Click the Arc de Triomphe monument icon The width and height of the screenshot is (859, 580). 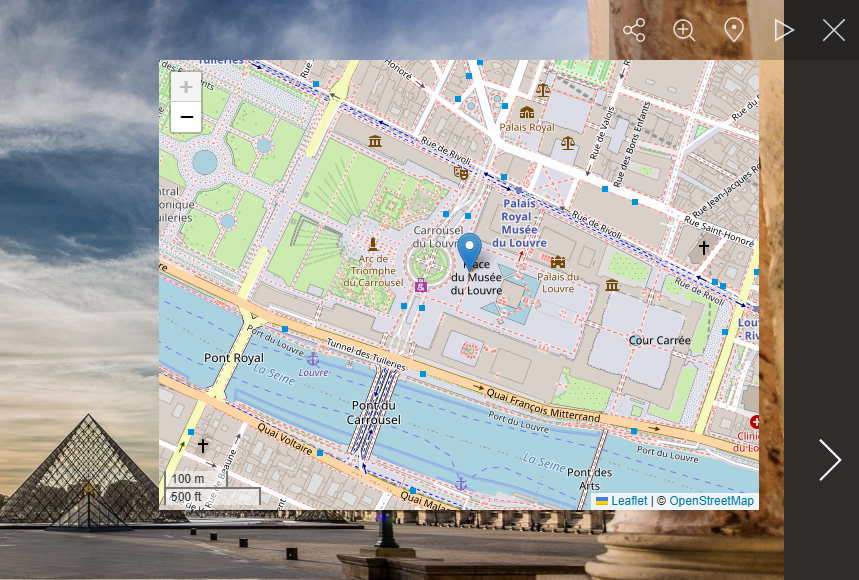(374, 244)
